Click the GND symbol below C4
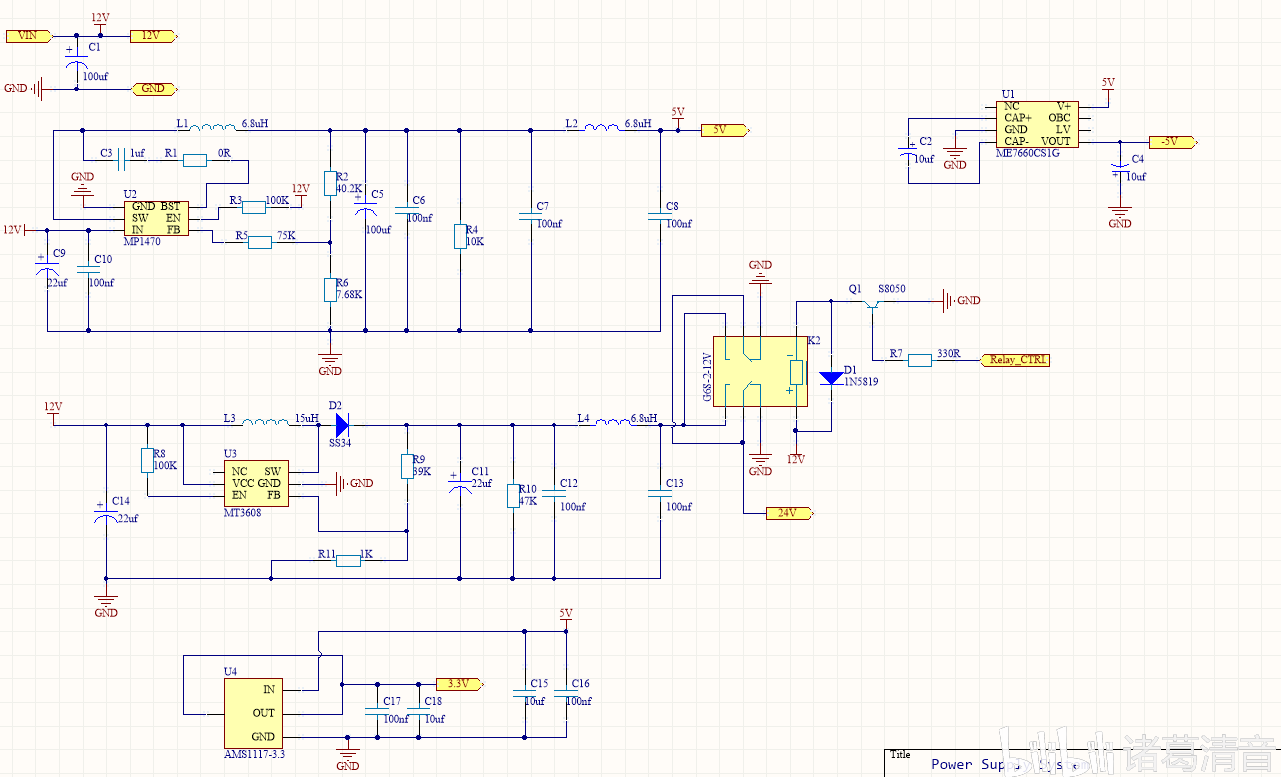1281x777 pixels. tap(1120, 215)
